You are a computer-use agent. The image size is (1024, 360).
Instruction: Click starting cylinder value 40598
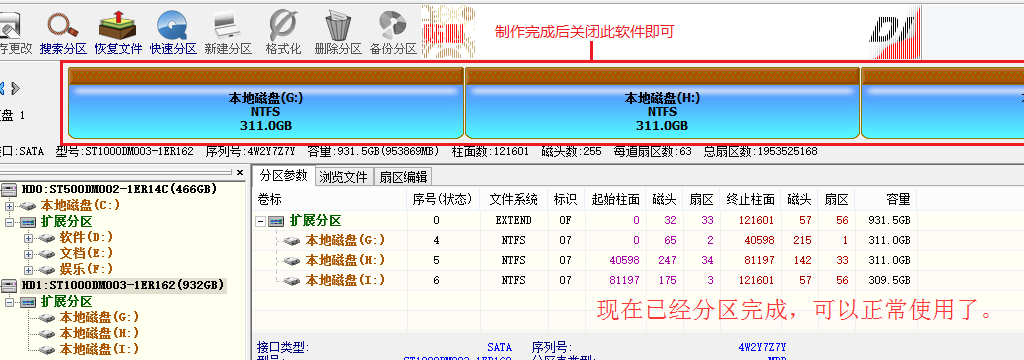click(624, 261)
